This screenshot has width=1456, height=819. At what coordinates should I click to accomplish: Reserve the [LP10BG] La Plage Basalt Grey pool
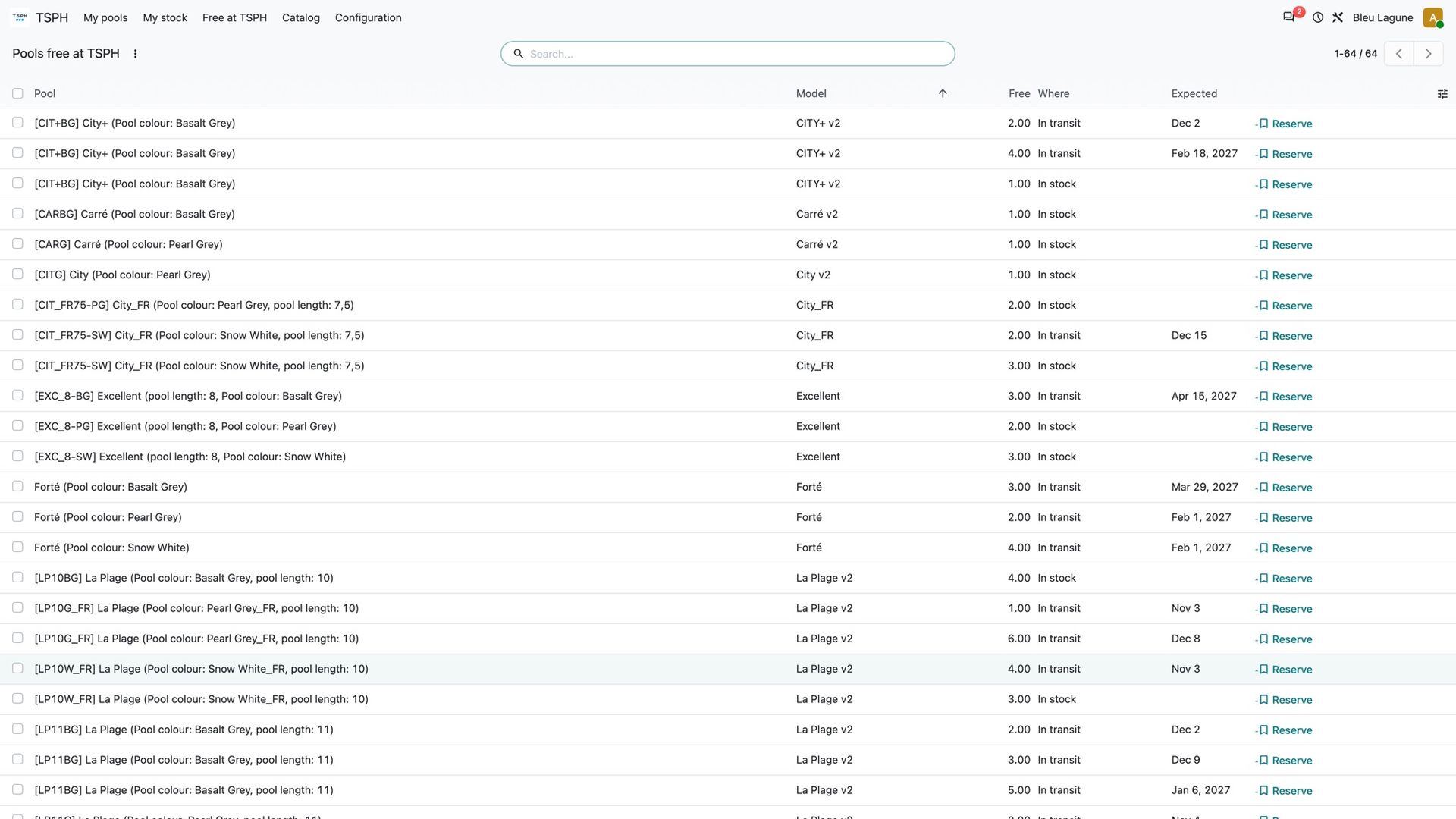click(1284, 579)
